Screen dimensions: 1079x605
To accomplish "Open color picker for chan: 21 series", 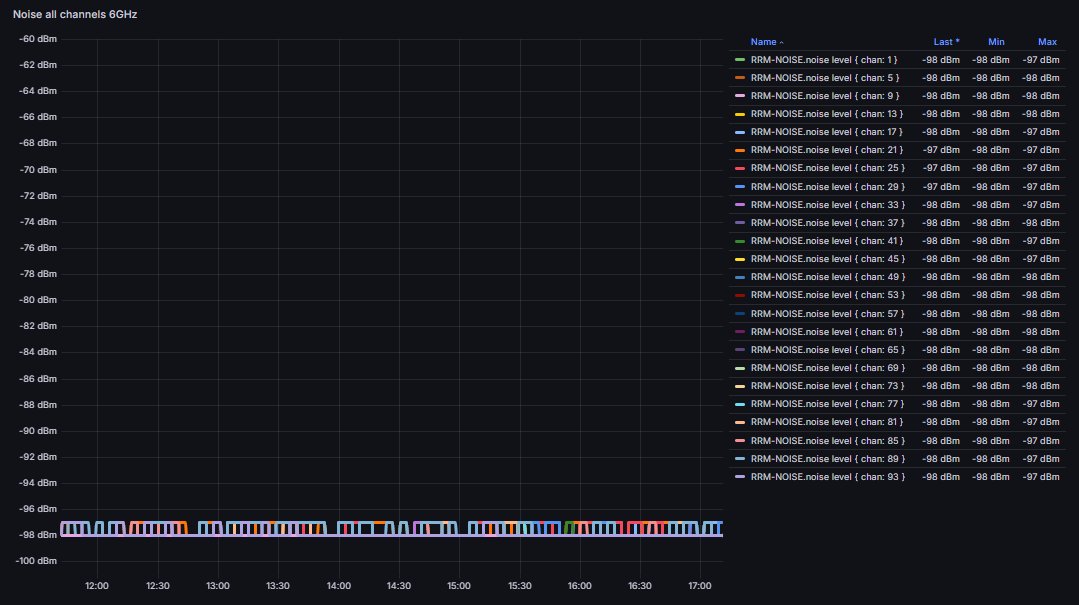I will [740, 150].
